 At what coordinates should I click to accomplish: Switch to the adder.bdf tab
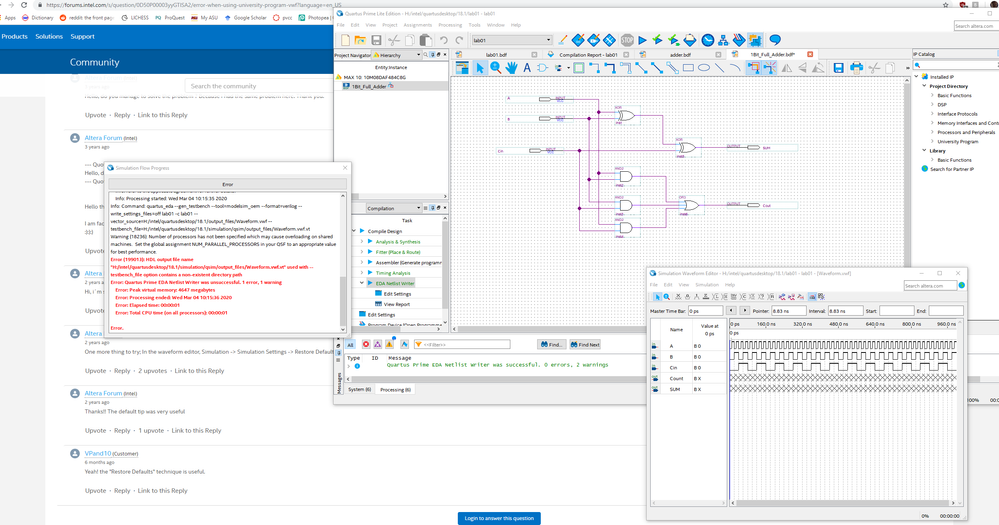coord(680,55)
